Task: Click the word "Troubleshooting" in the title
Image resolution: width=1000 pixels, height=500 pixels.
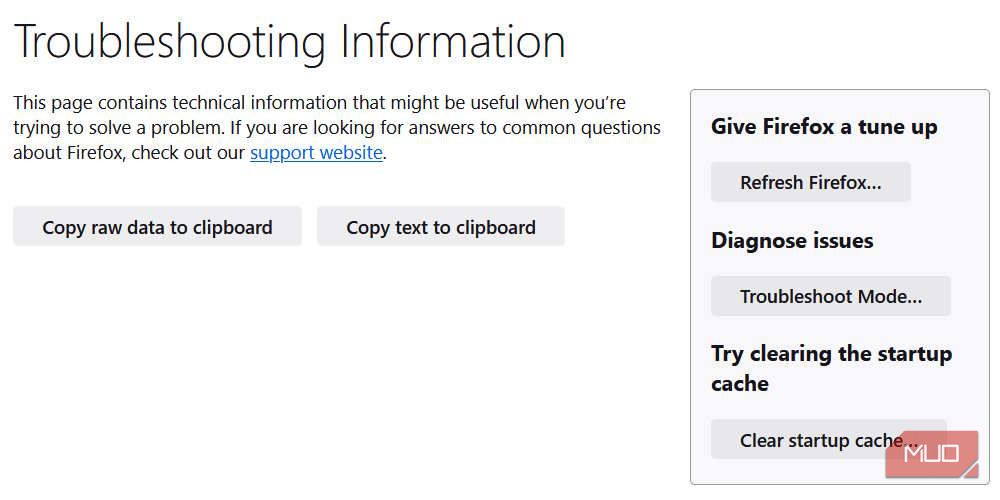Action: [170, 42]
